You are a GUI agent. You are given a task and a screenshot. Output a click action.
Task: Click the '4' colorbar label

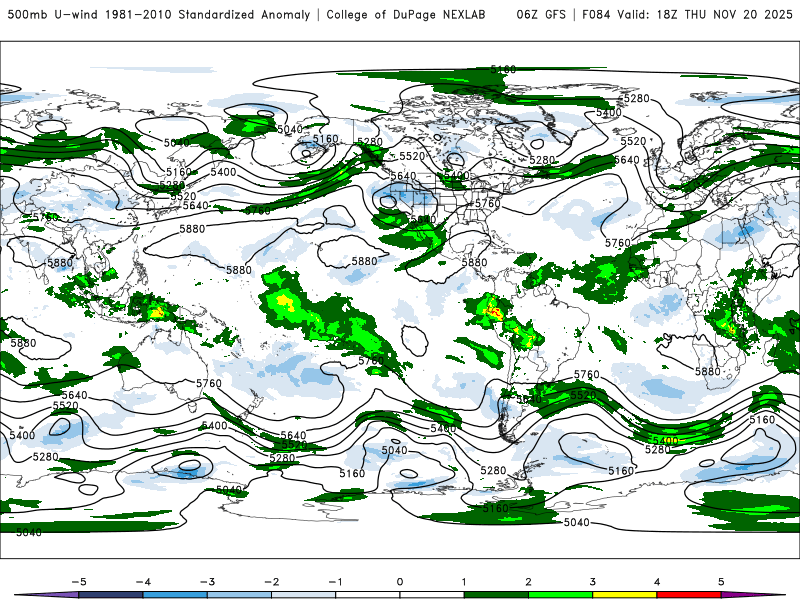click(657, 582)
